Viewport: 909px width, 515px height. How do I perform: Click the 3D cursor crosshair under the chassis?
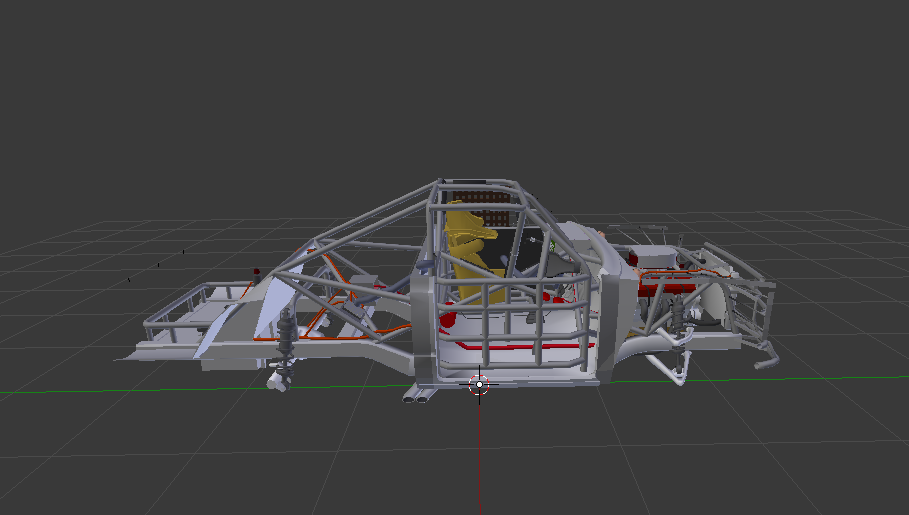[479, 384]
